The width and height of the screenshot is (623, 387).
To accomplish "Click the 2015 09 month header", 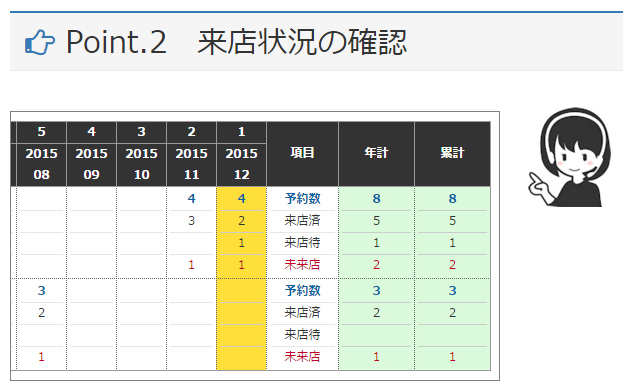I will pos(92,164).
